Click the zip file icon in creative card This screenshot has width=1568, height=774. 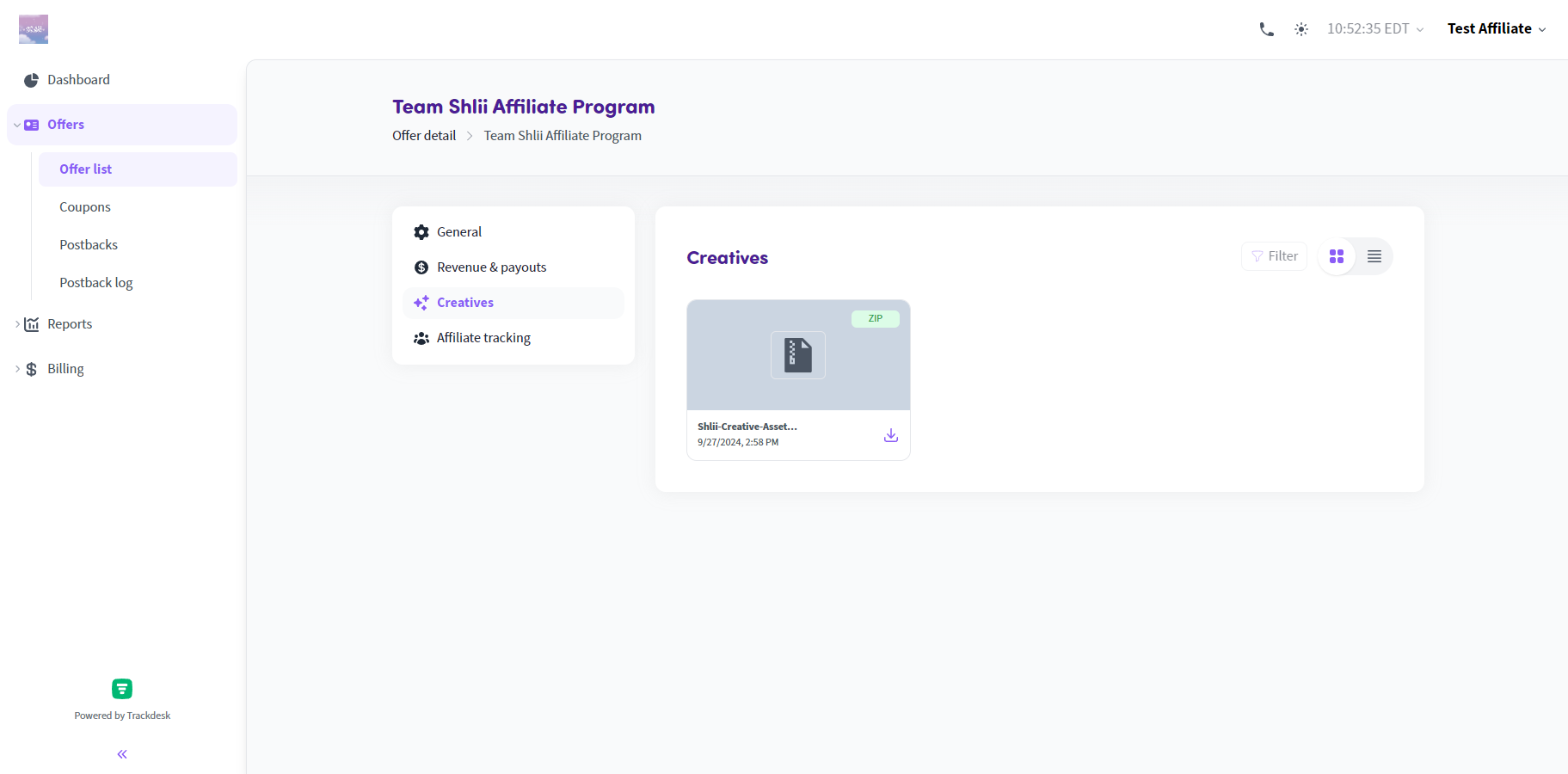798,355
